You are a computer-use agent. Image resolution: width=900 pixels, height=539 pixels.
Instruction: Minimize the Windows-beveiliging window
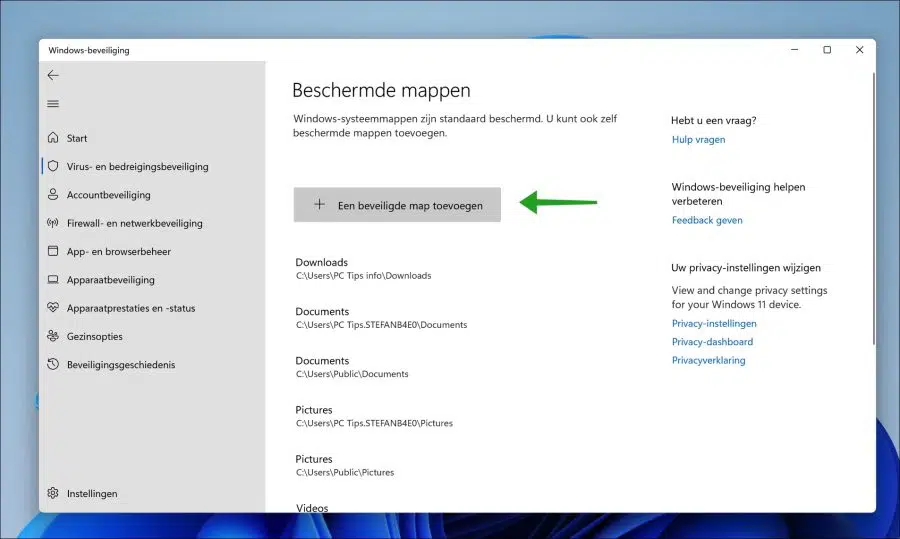point(794,50)
